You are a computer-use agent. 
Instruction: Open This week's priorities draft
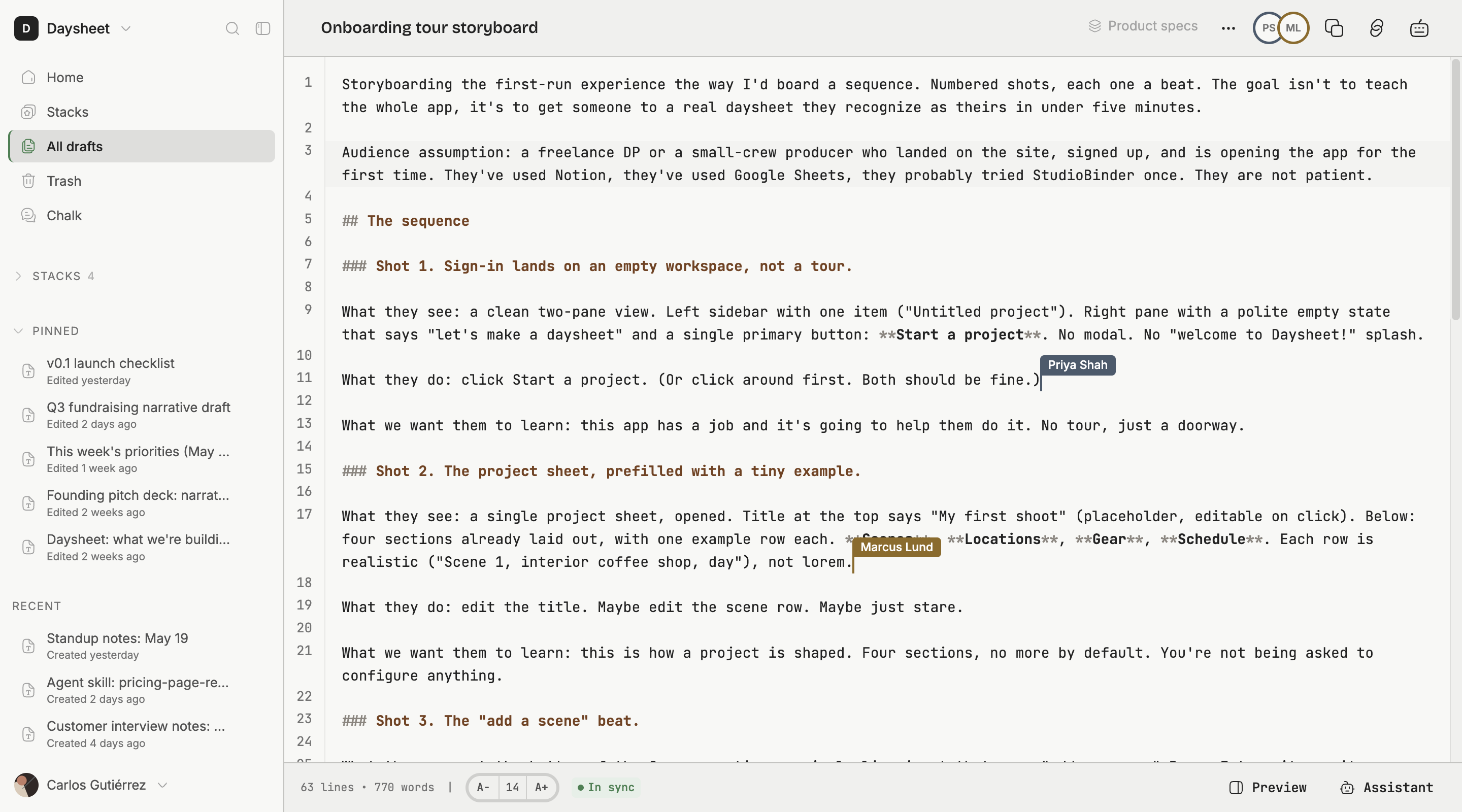(142, 459)
